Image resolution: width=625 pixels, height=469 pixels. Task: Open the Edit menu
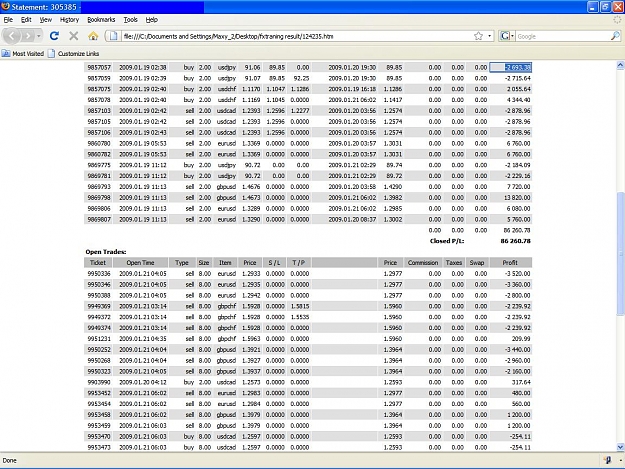tap(26, 20)
